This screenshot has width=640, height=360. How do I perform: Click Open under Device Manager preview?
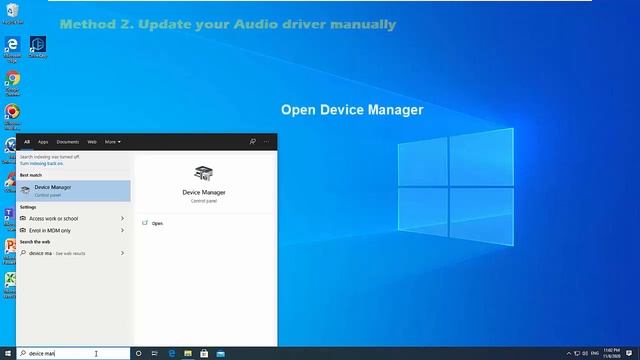click(153, 223)
